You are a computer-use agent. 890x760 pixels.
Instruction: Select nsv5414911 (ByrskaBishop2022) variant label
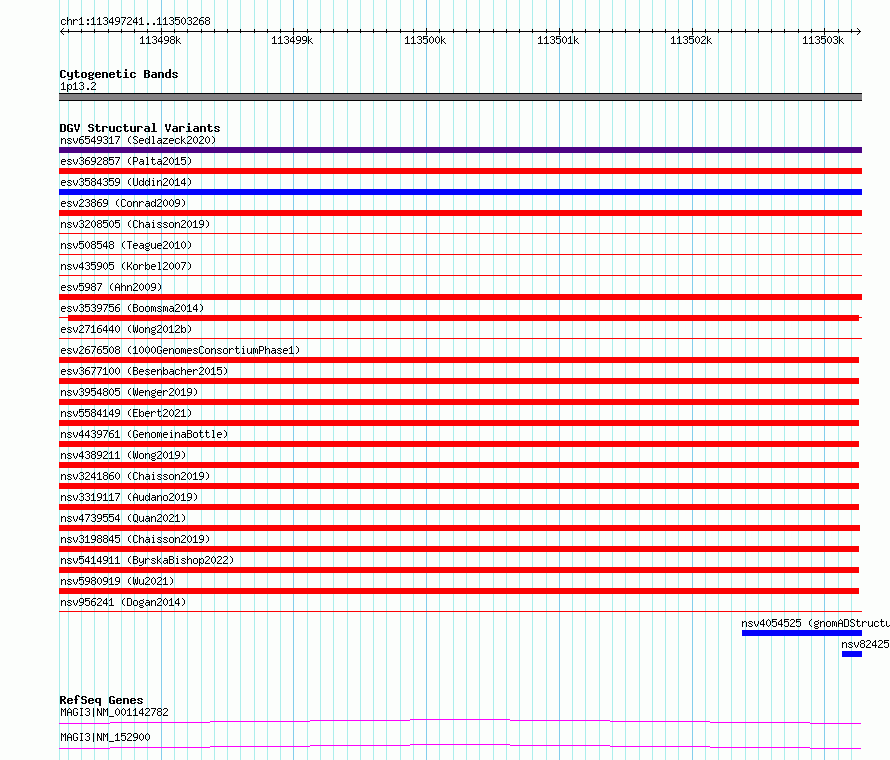(147, 560)
